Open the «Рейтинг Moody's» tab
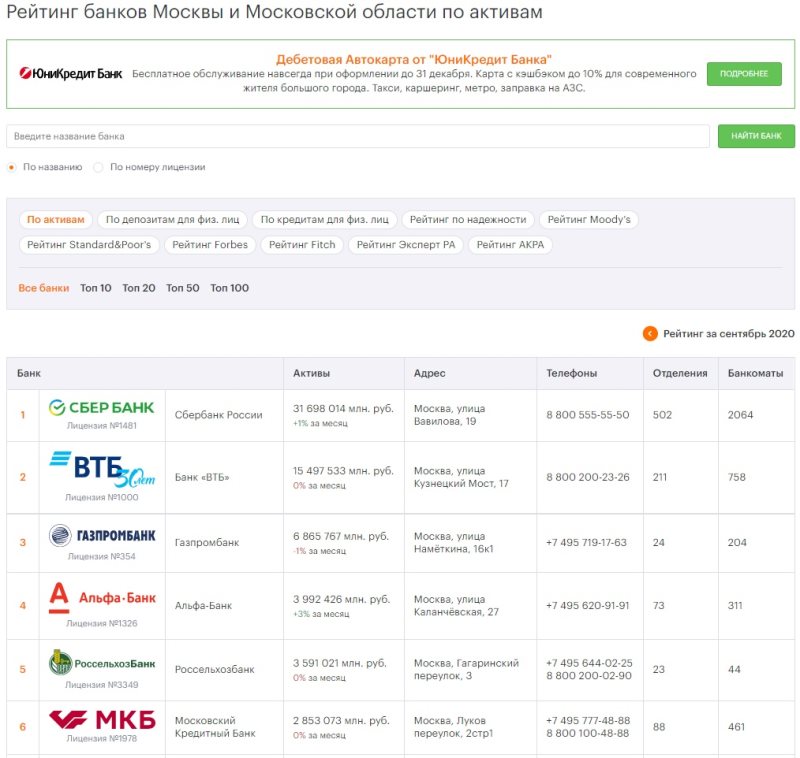This screenshot has height=758, width=800. pyautogui.click(x=589, y=219)
